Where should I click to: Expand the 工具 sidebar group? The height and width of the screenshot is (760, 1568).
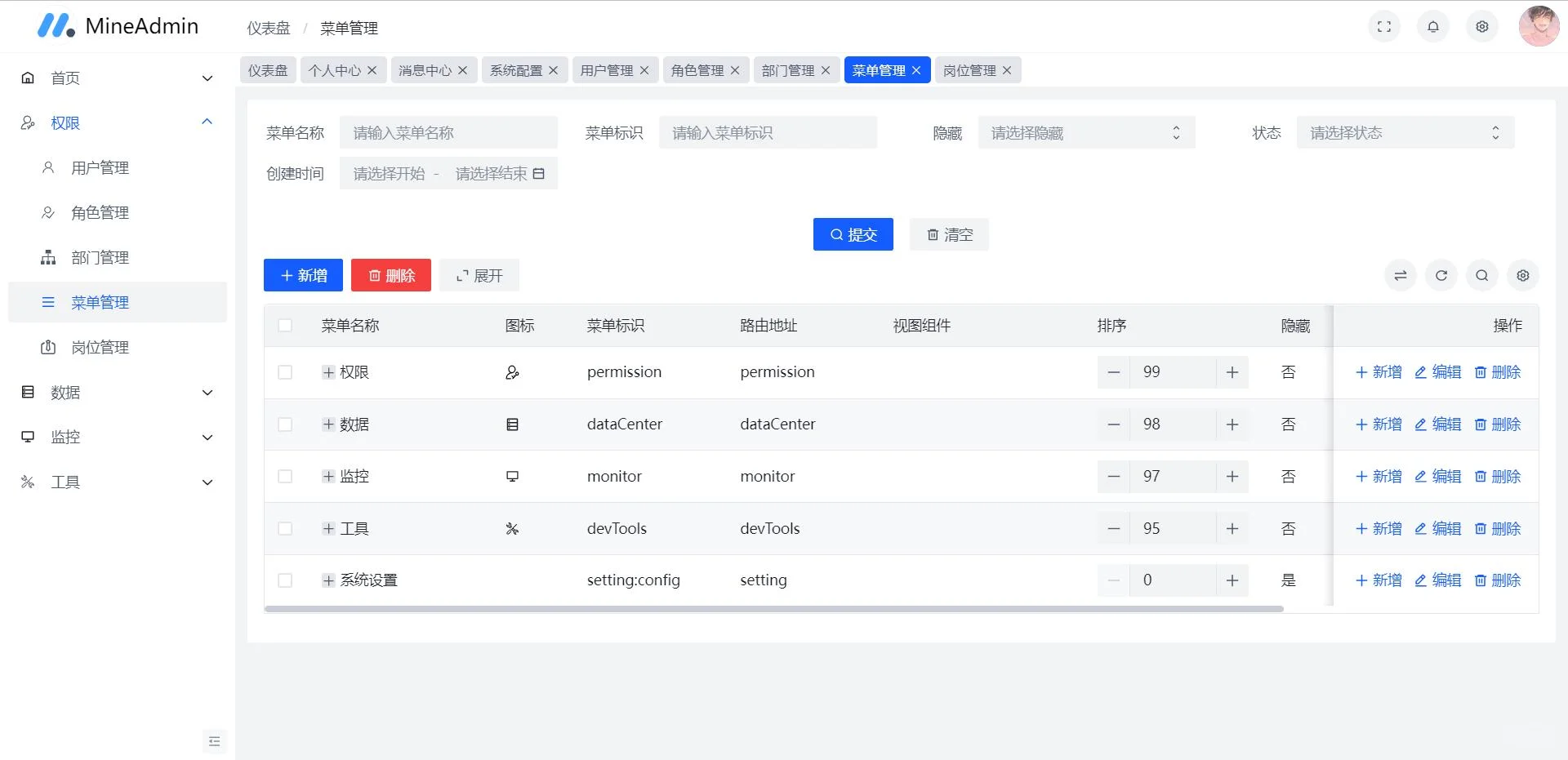tap(118, 482)
